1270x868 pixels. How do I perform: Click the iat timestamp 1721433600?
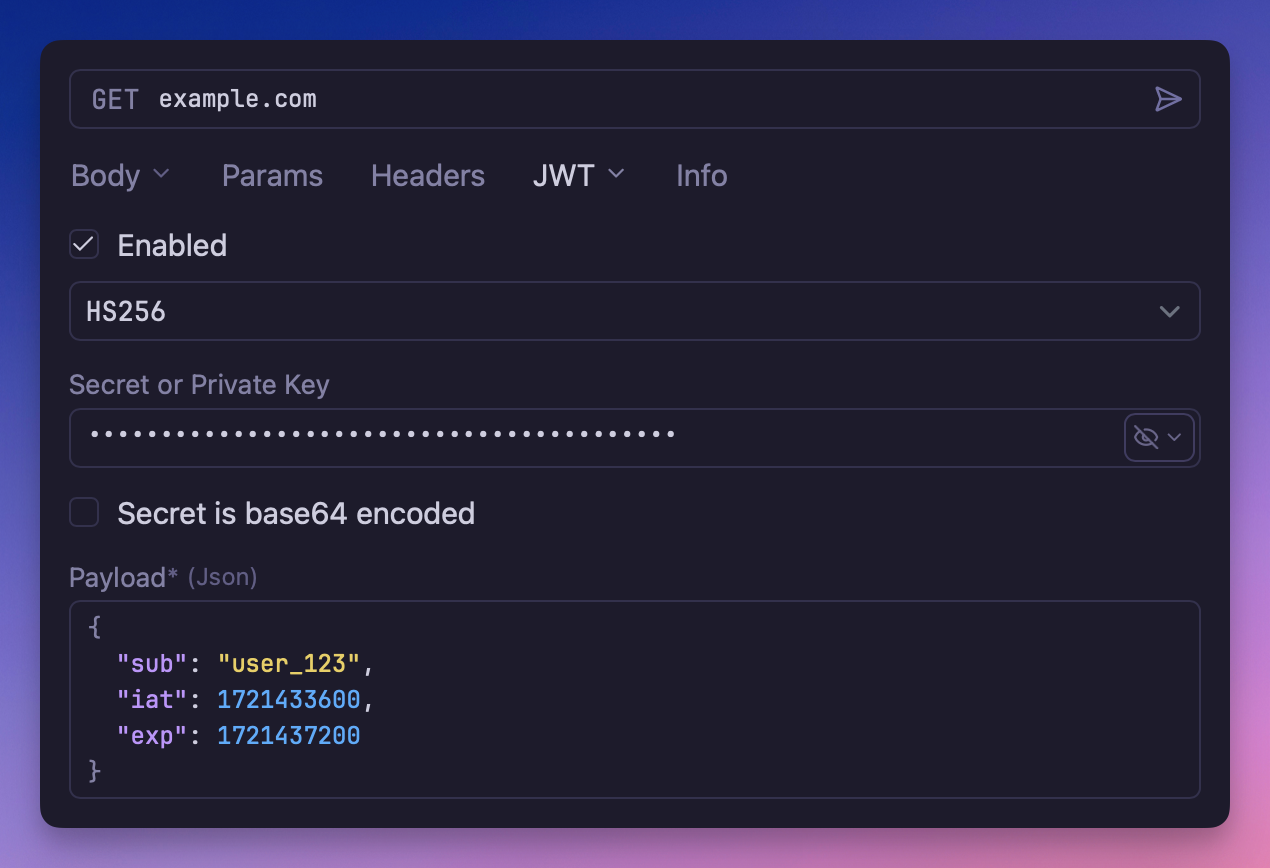click(x=289, y=699)
